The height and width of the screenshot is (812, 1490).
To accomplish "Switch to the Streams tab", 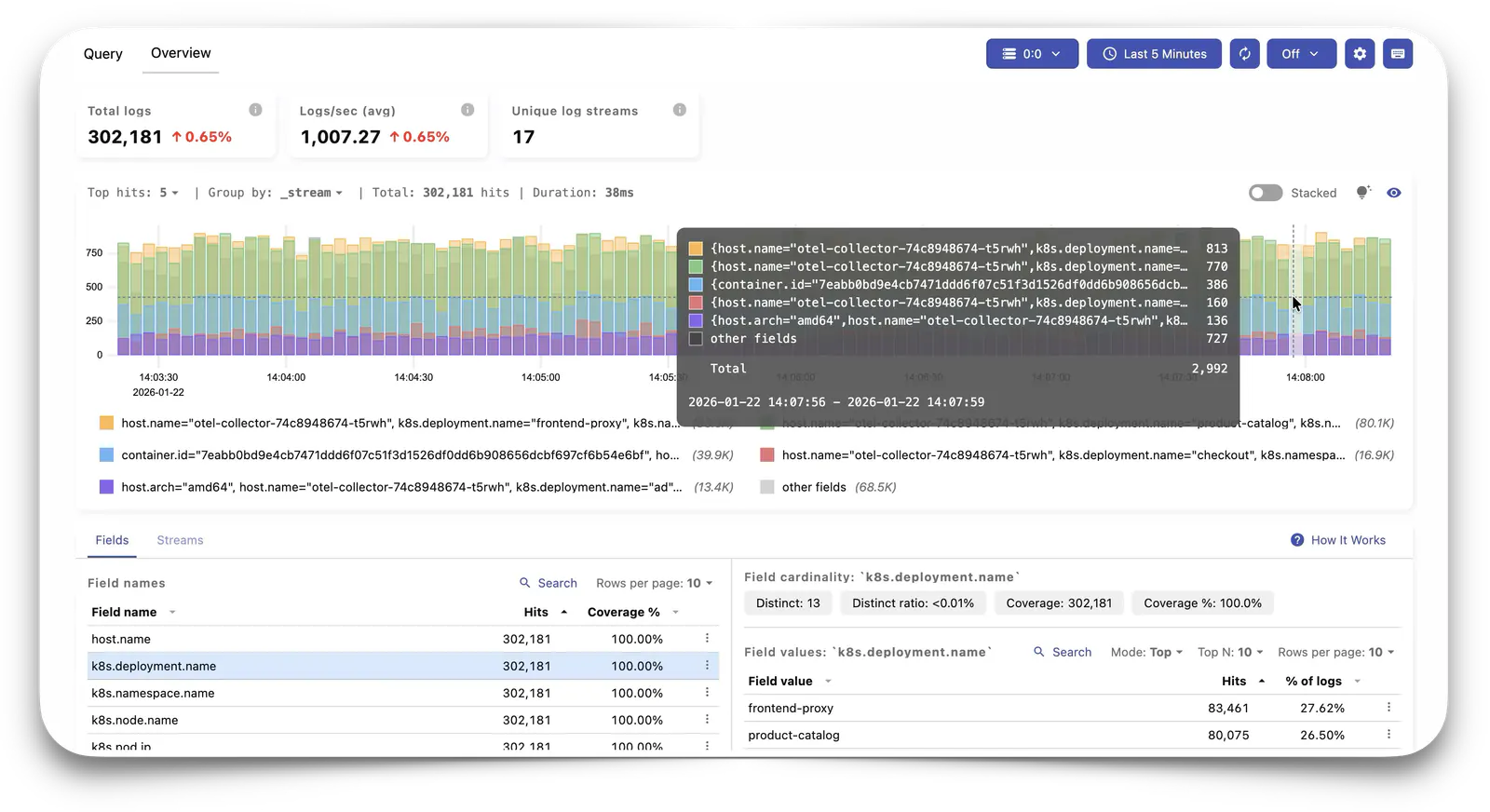I will click(x=180, y=540).
